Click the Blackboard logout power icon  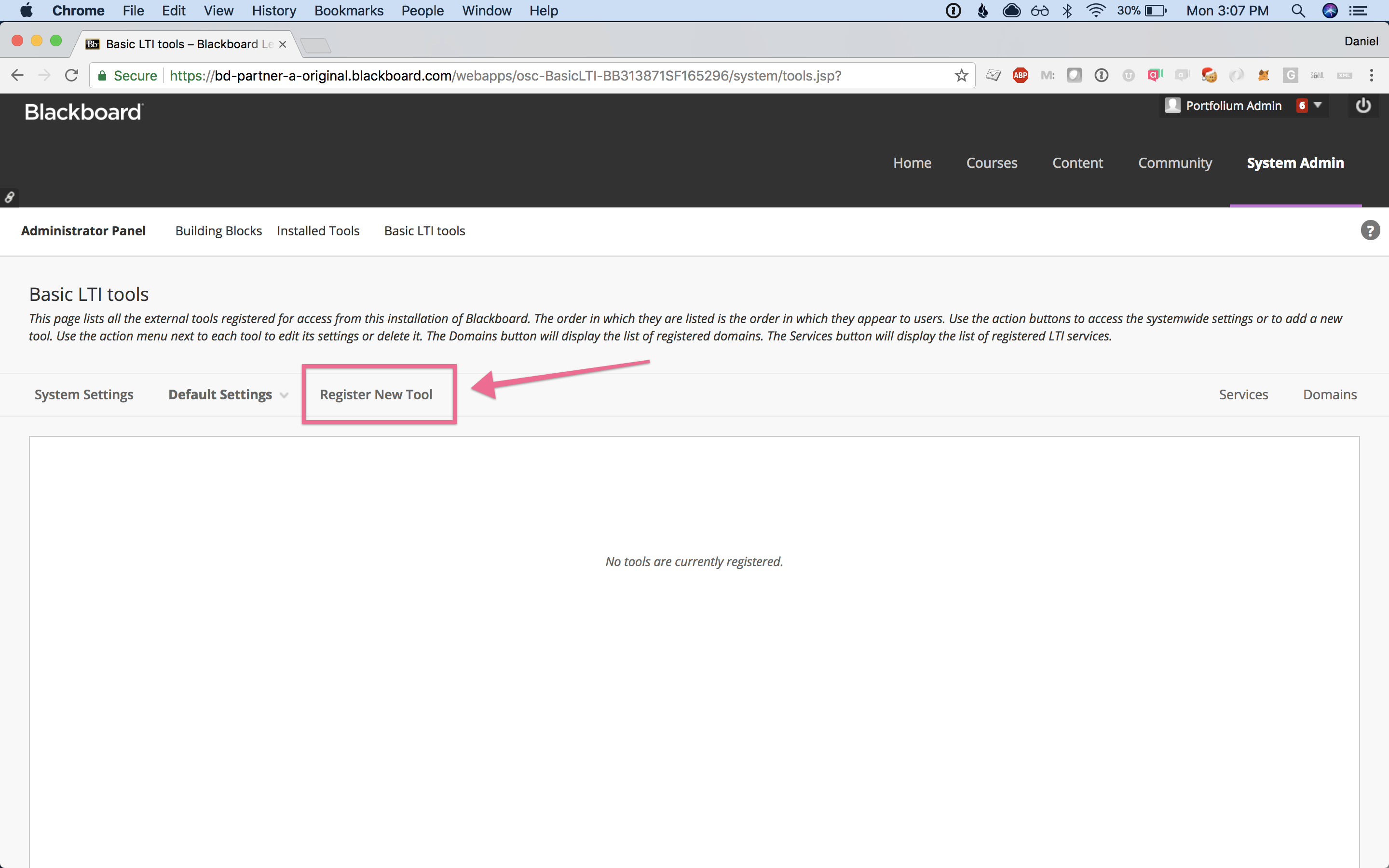1362,106
